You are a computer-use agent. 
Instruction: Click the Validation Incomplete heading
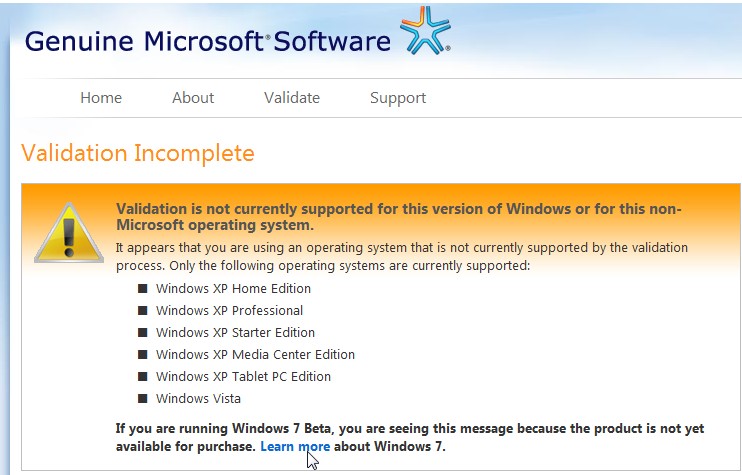pyautogui.click(x=138, y=153)
